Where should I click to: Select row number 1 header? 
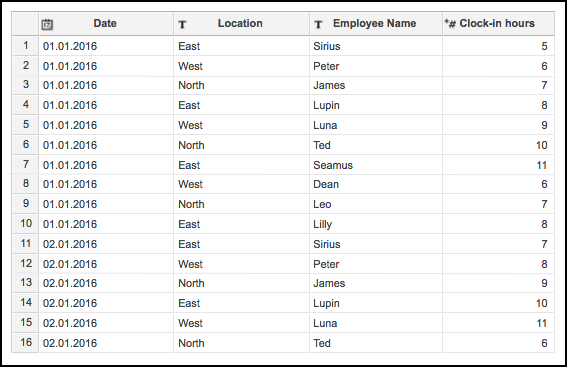[25, 46]
